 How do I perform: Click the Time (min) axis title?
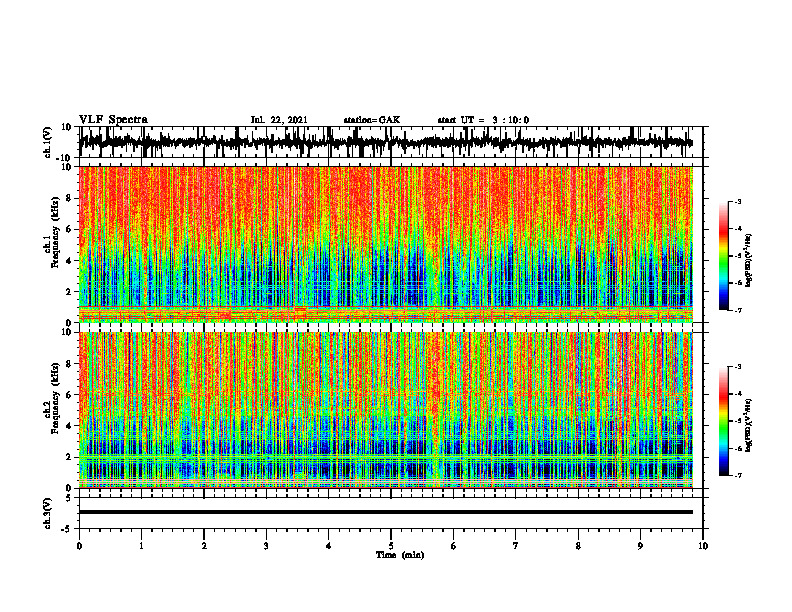coord(400,555)
